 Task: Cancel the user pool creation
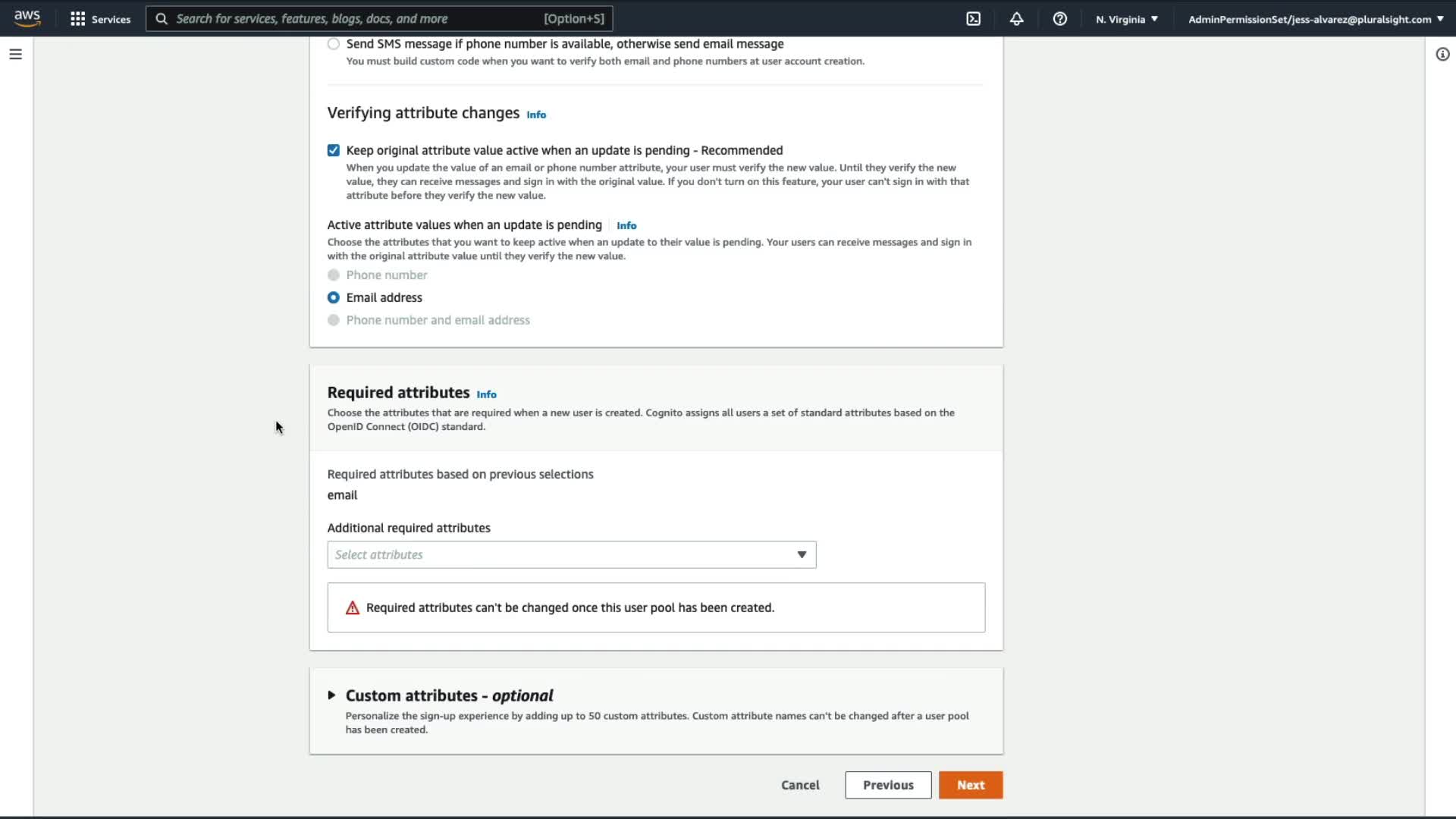pyautogui.click(x=800, y=785)
